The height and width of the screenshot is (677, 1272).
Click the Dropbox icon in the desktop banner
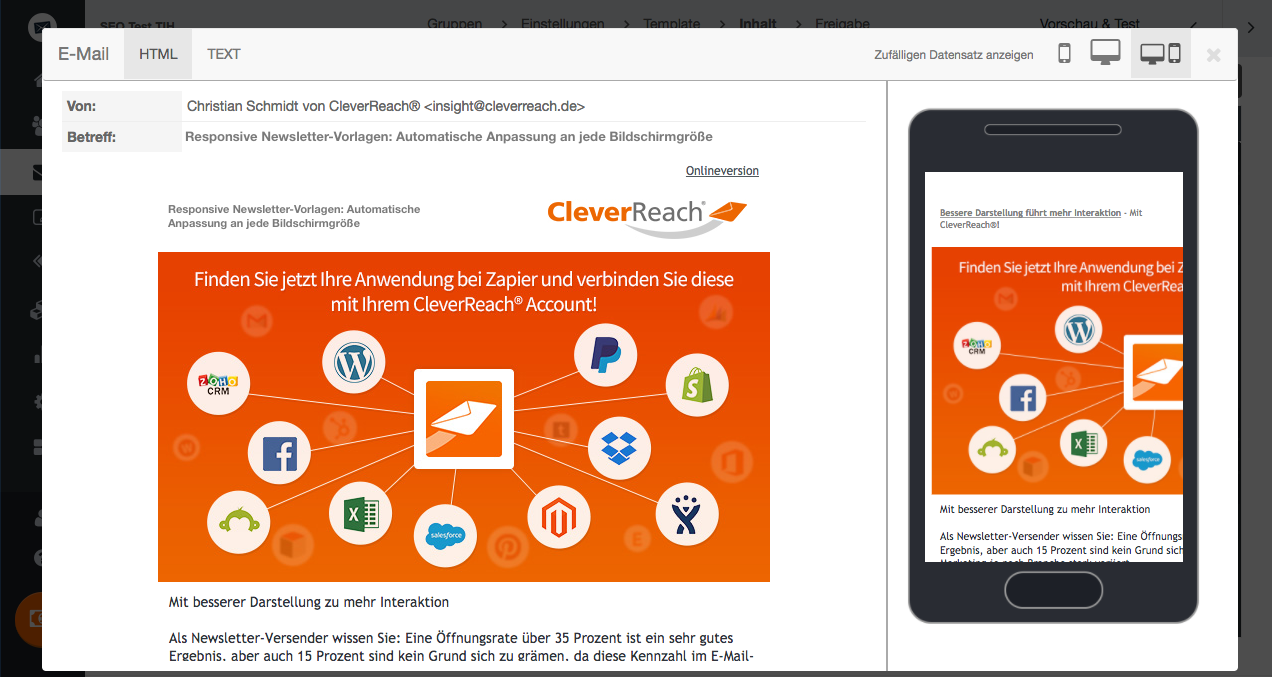coord(619,448)
